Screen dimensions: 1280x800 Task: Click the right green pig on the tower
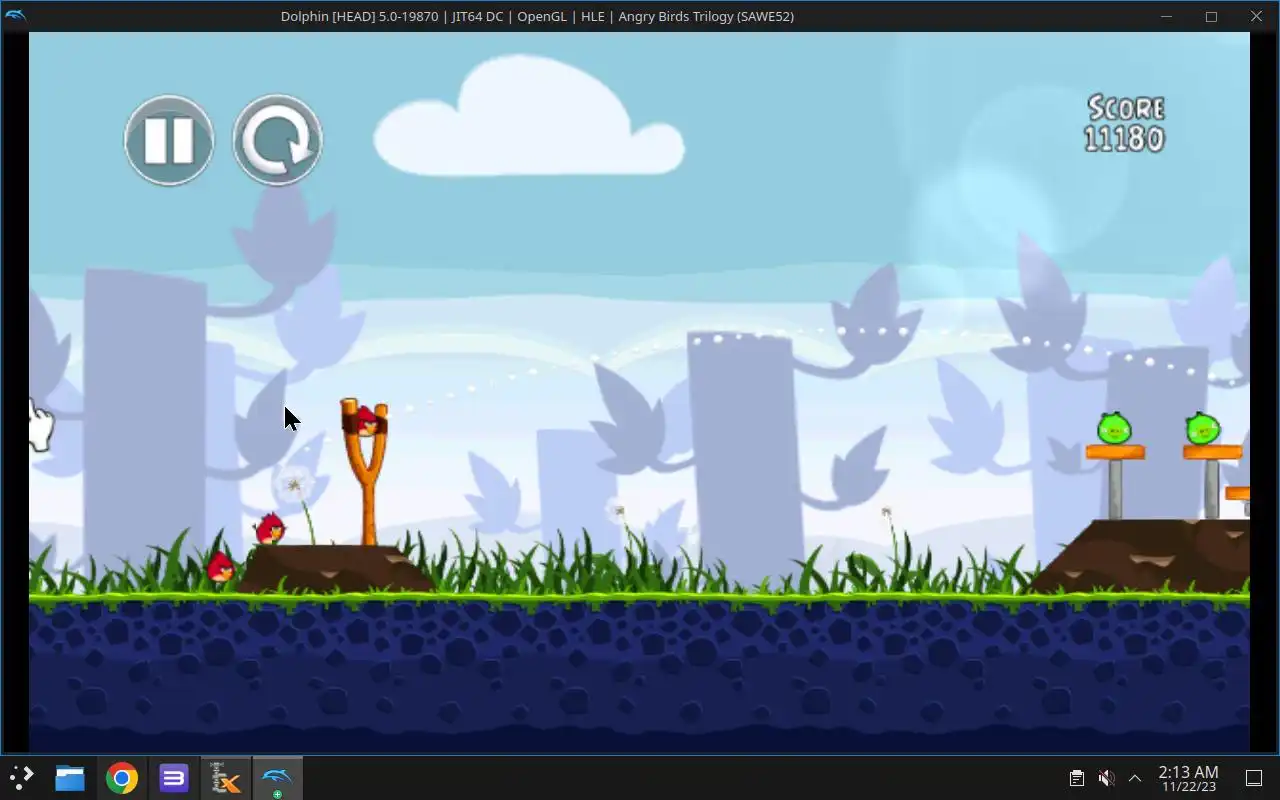pyautogui.click(x=1203, y=428)
